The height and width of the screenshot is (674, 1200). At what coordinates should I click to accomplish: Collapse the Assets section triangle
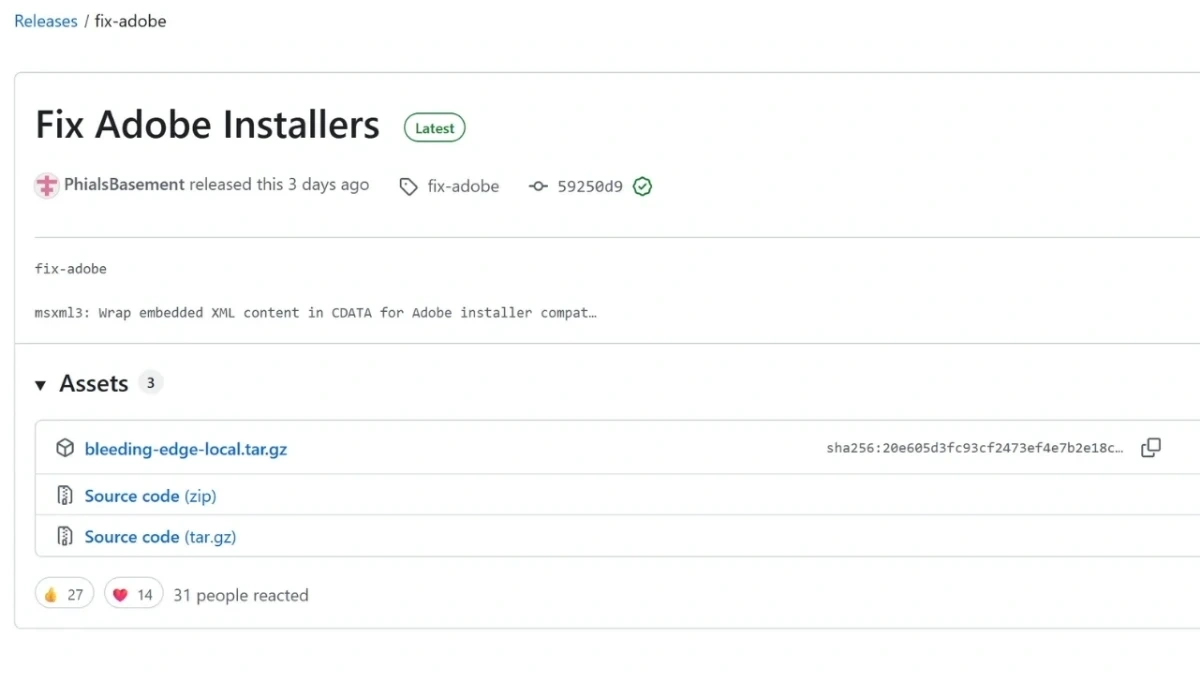point(40,385)
